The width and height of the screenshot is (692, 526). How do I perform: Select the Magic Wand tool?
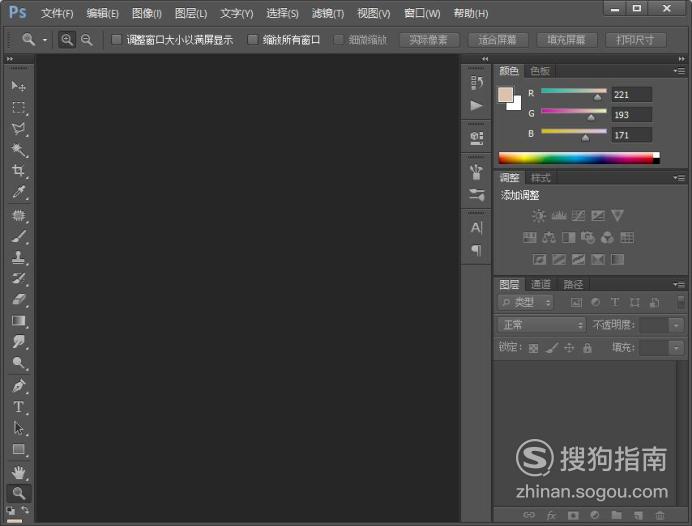pyautogui.click(x=19, y=150)
